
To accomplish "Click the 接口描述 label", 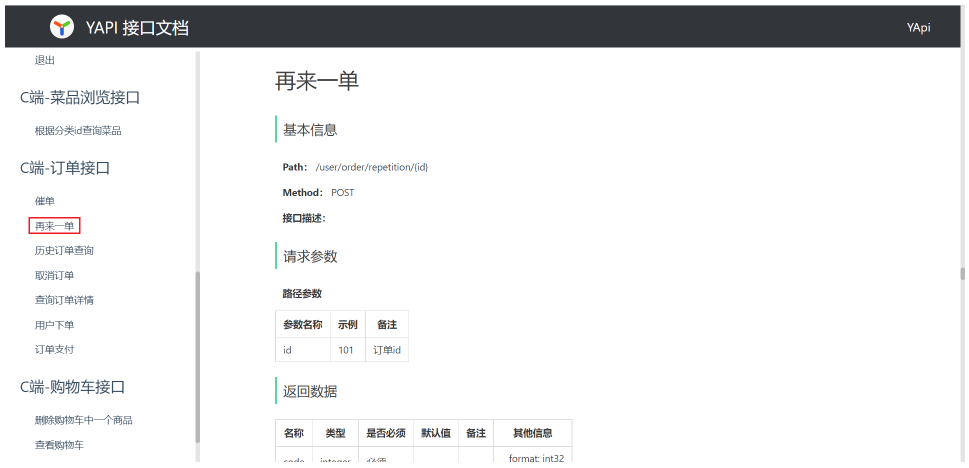I will (x=304, y=218).
